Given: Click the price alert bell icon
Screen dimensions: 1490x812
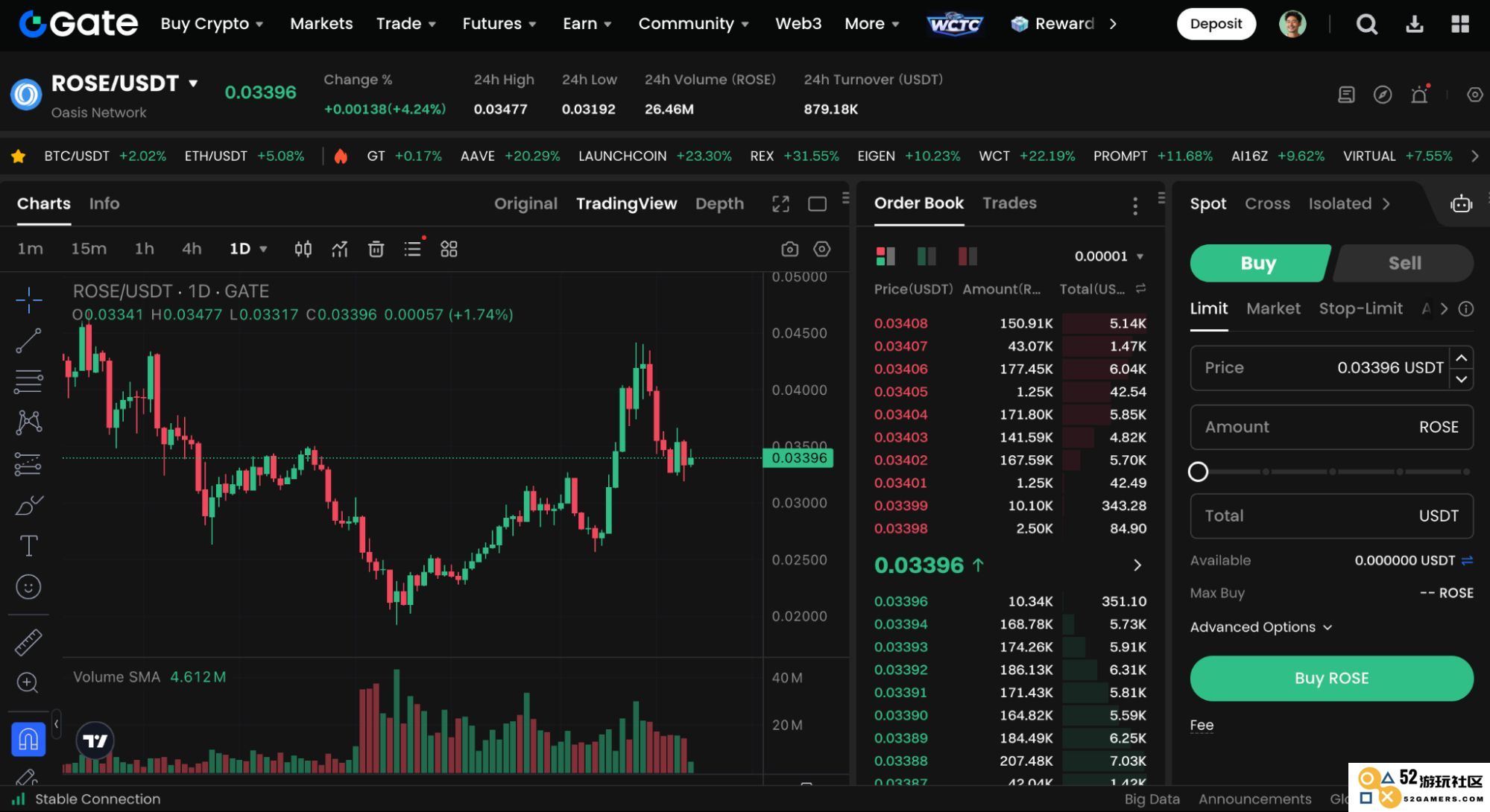Looking at the screenshot, I should pos(1419,95).
